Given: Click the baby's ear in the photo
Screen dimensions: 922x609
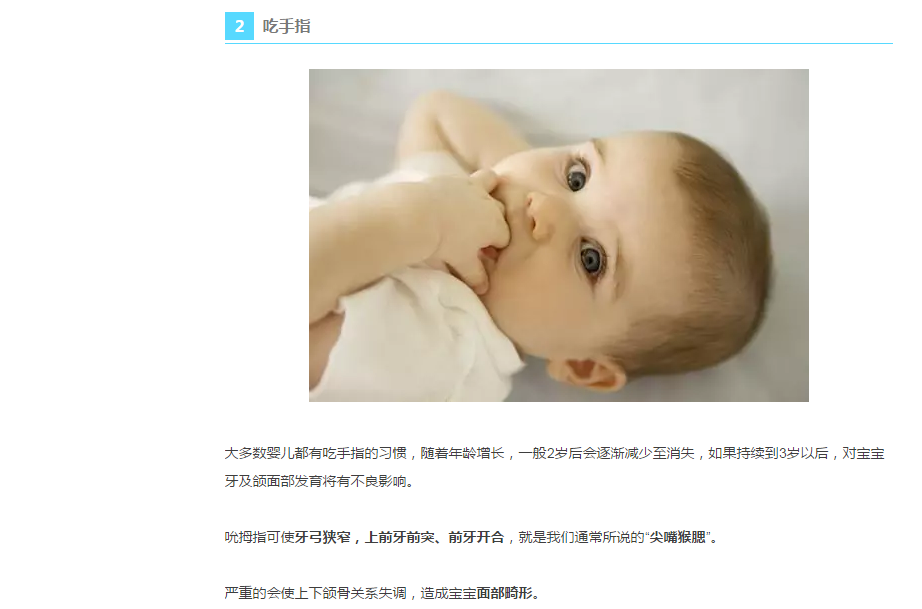Looking at the screenshot, I should click(x=587, y=373).
